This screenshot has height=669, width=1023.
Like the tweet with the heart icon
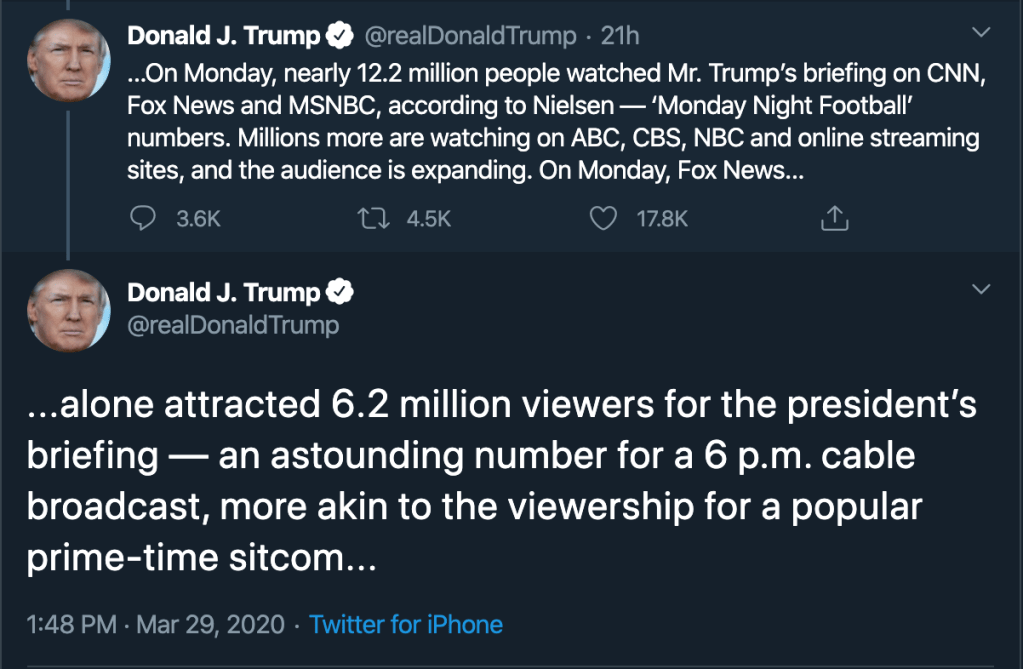tap(603, 218)
